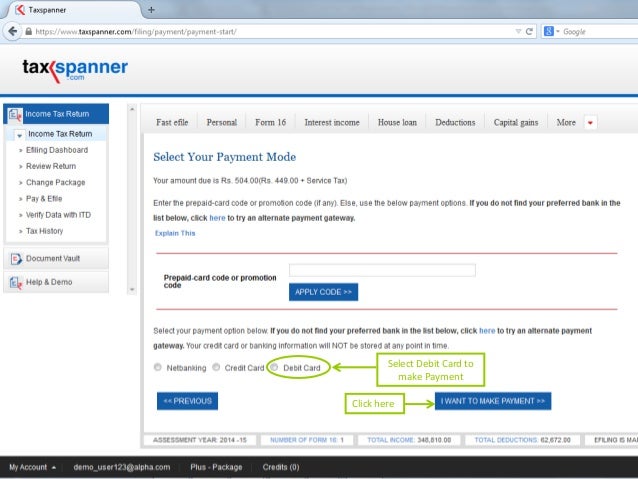Click Credits (0) in bottom bar
This screenshot has height=479, width=638.
click(281, 467)
